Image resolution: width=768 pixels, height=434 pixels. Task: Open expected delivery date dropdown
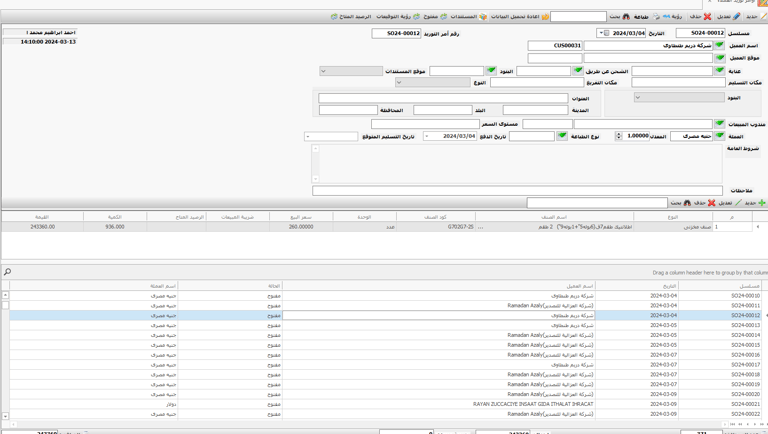[x=308, y=136]
